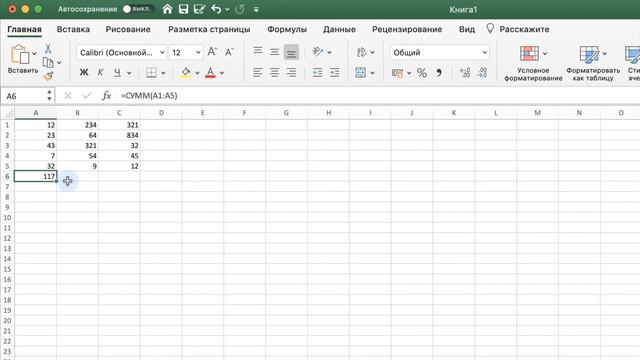Switch to the Рисование tab
This screenshot has height=360, width=640.
click(x=128, y=29)
